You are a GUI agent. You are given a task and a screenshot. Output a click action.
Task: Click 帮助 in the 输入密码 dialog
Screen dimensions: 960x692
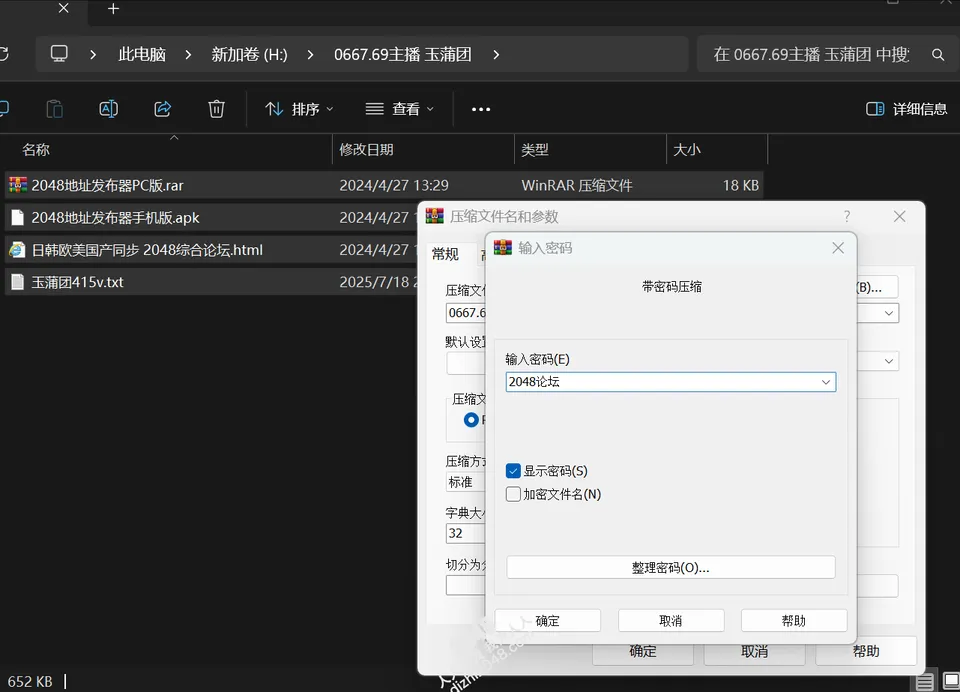click(x=793, y=621)
